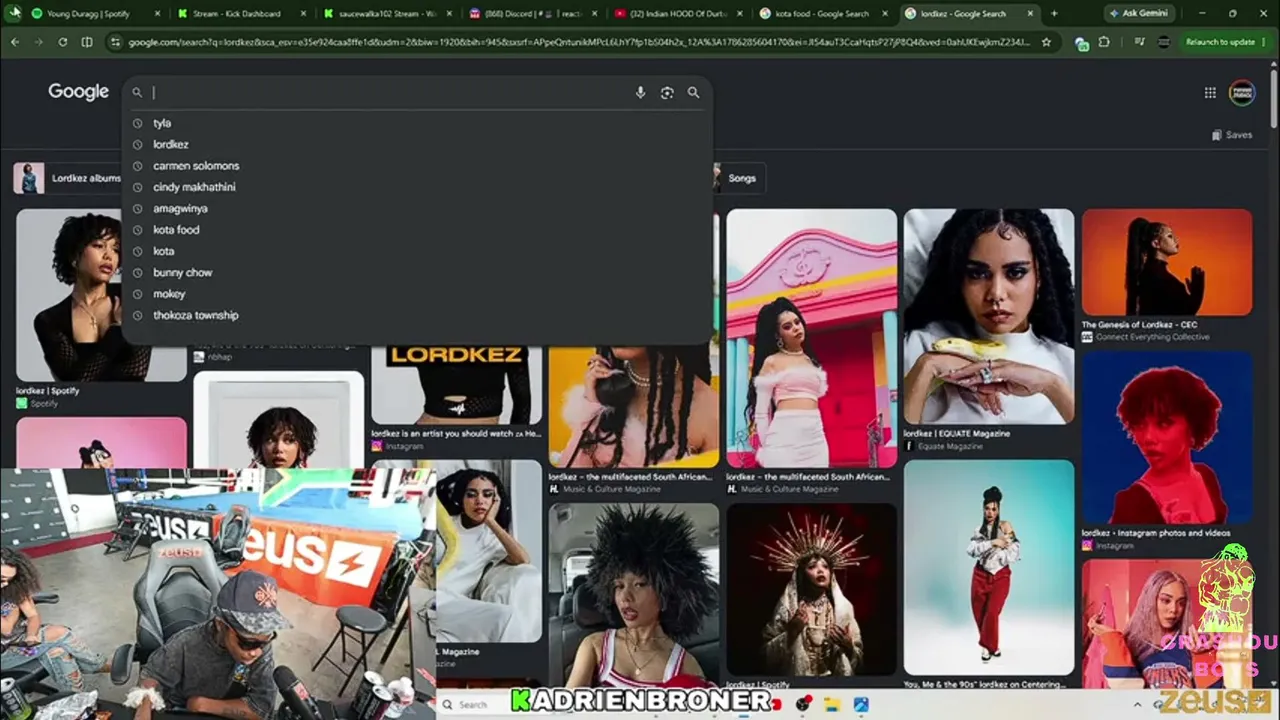Open 'You, Me & the 90s' lordkez image
The image size is (1280, 720).
click(989, 567)
